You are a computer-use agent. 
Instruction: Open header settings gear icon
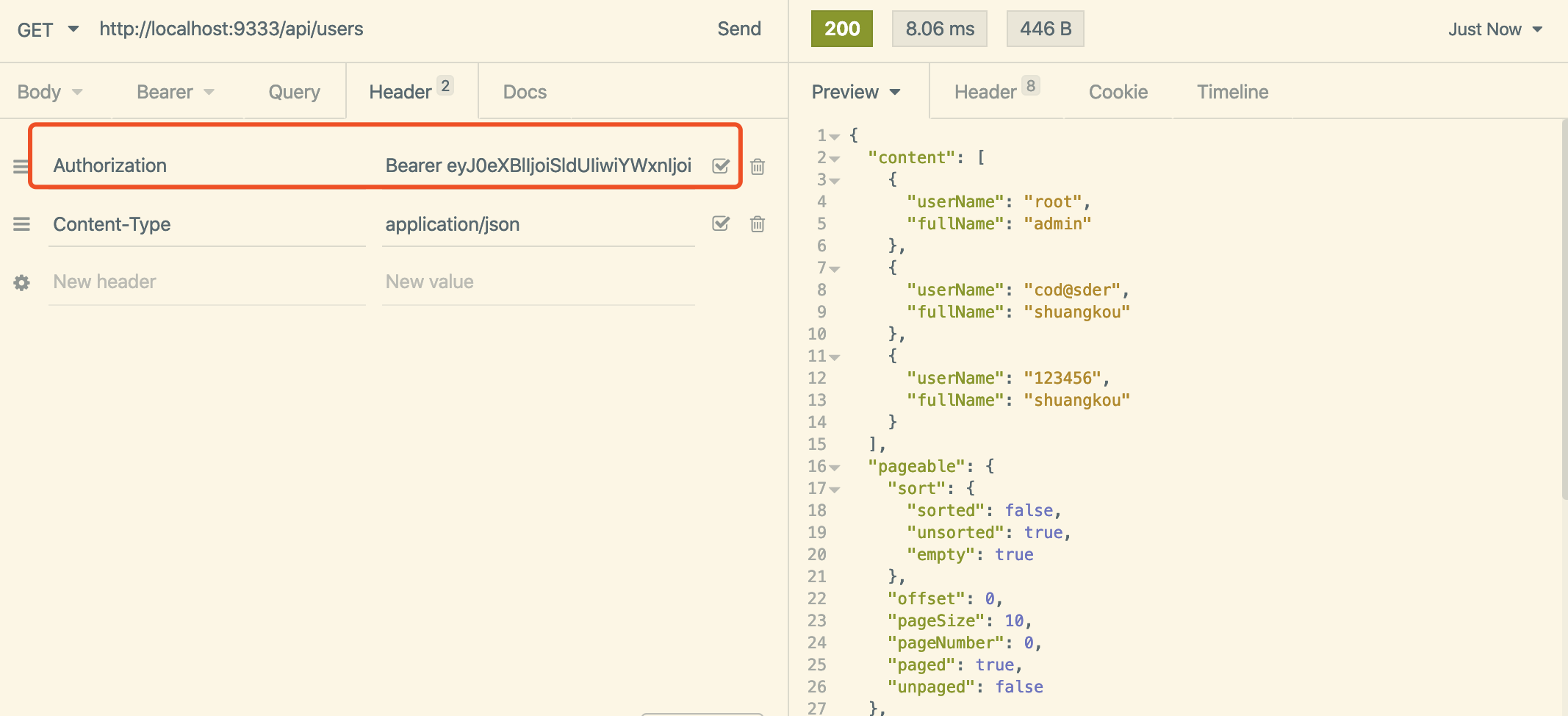[21, 282]
